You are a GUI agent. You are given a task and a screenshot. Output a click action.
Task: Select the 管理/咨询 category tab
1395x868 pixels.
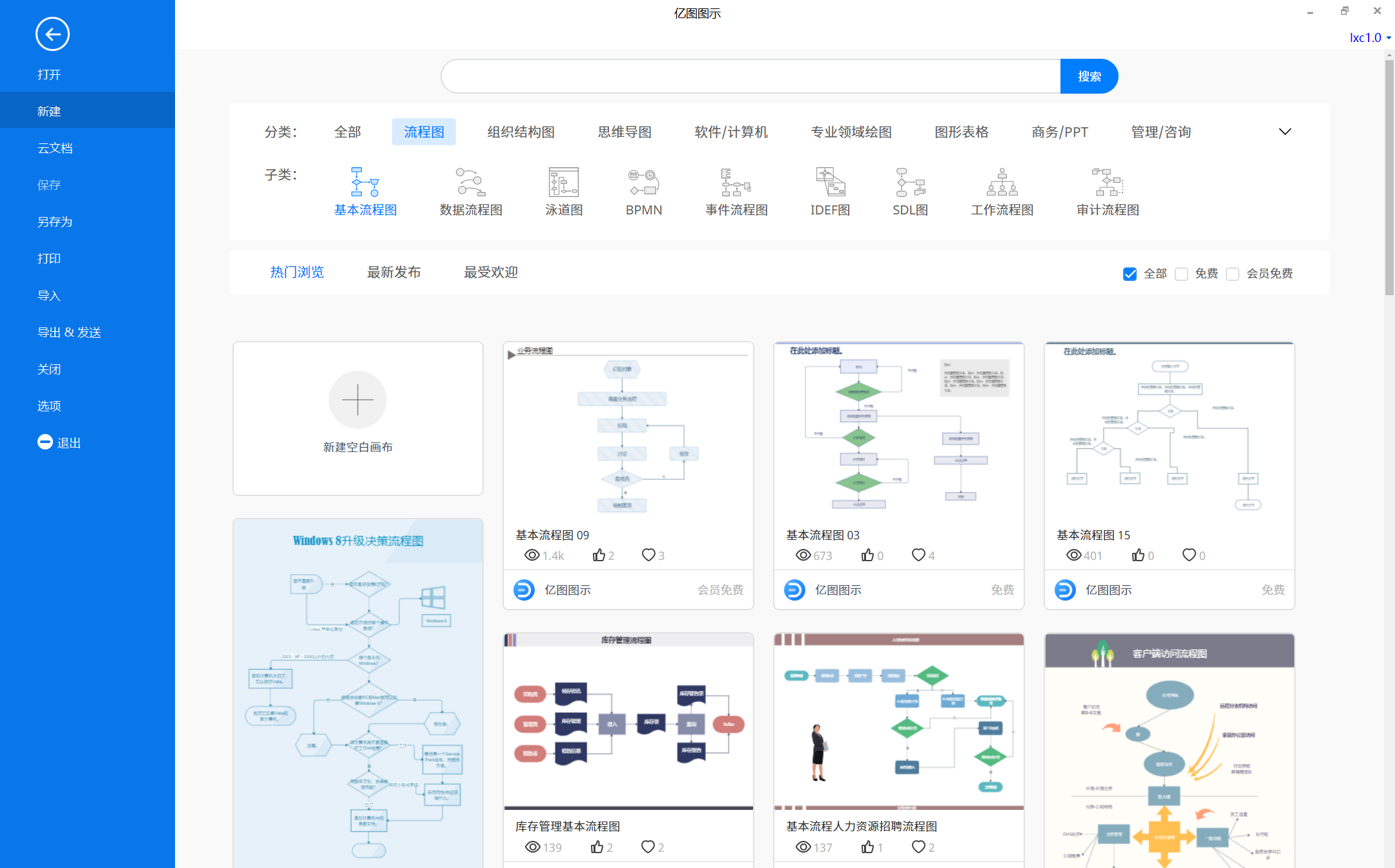click(x=1161, y=132)
